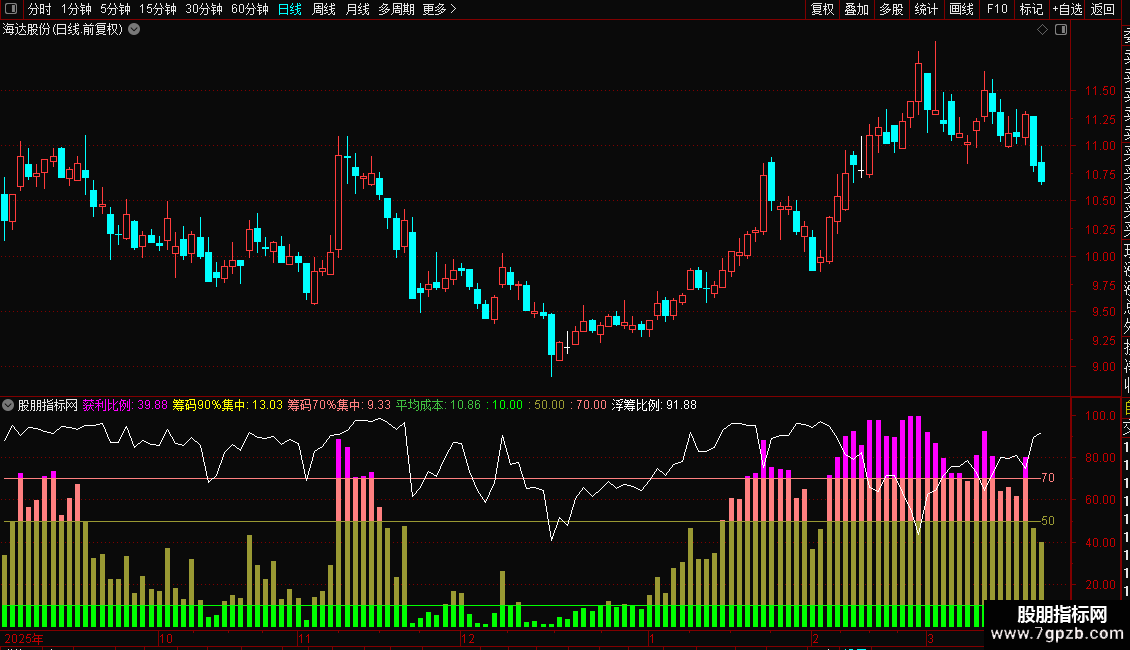
Task: Select the 5分钟 period
Action: tap(115, 9)
